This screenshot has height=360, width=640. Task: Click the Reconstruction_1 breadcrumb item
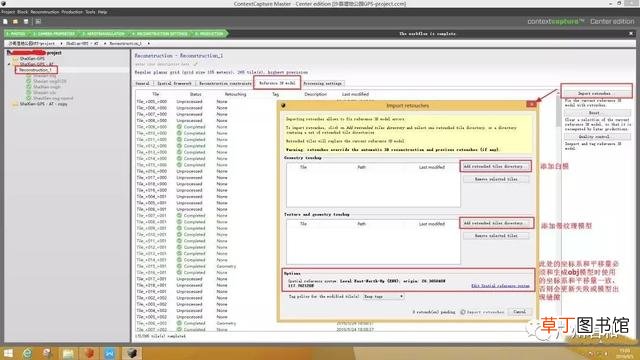tap(125, 43)
